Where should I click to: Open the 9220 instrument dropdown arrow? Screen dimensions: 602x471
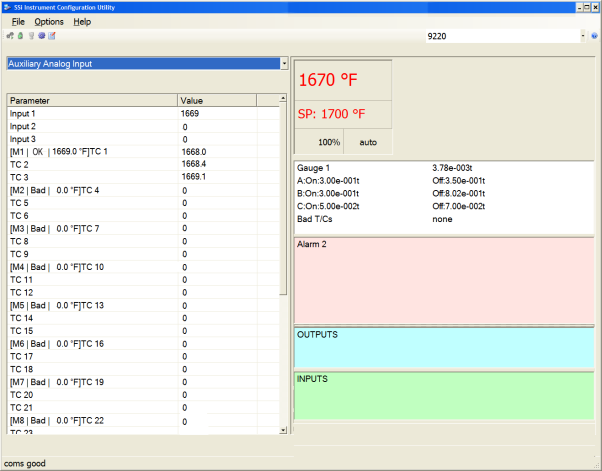(x=582, y=36)
